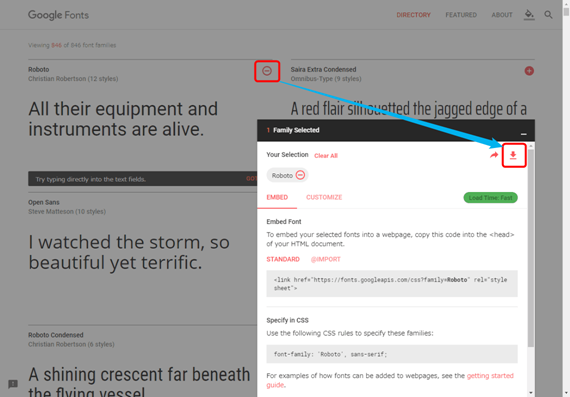Go to the FEATURED page
The image size is (570, 397).
pyautogui.click(x=461, y=15)
